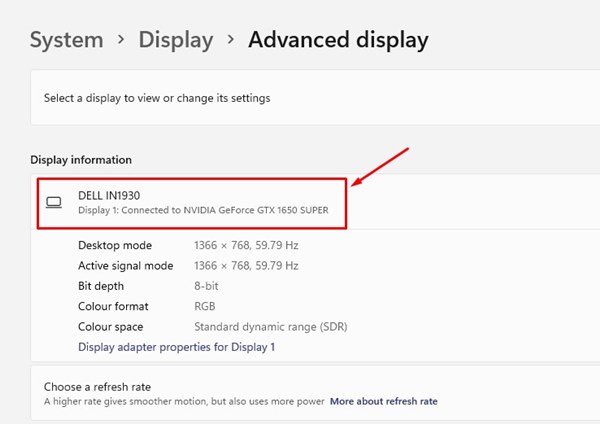Click the monitor icon beside DELL IN1930
Viewport: 600px width, 424px height.
coord(54,202)
